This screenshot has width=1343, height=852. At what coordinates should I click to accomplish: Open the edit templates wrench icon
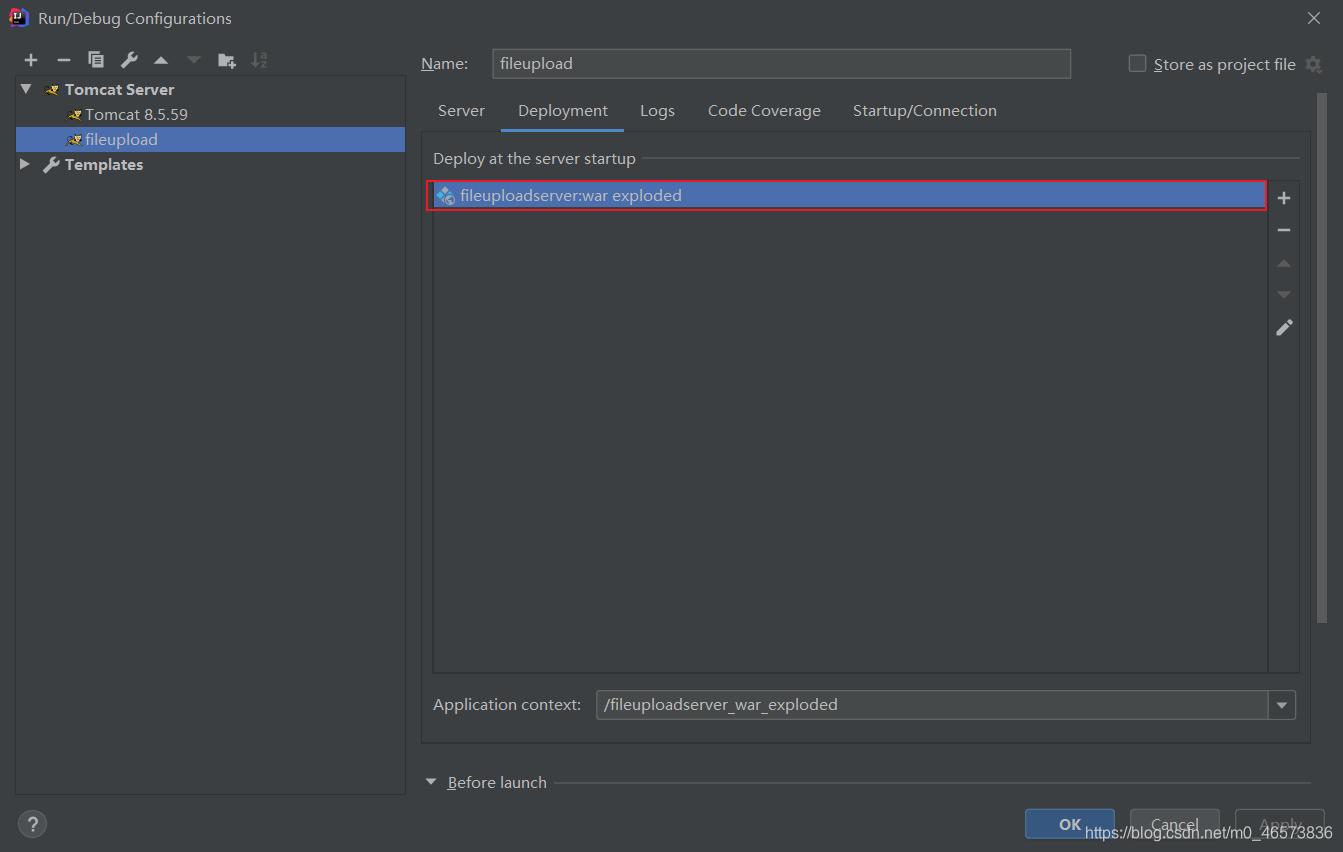129,60
